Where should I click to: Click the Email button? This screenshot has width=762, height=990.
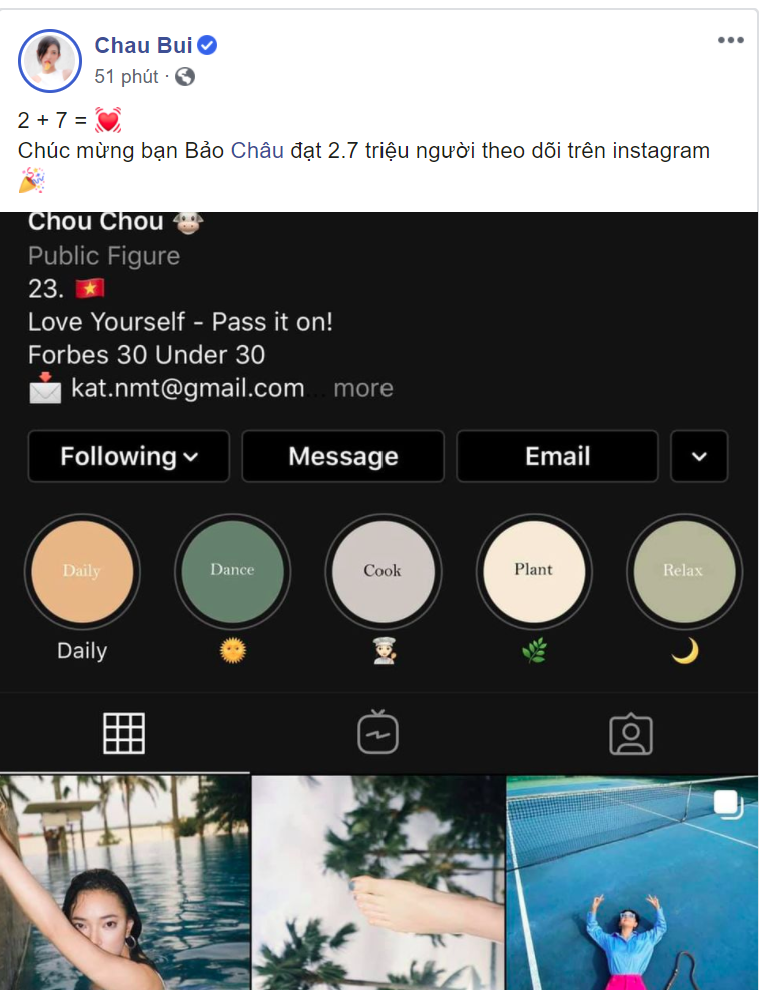tap(557, 456)
